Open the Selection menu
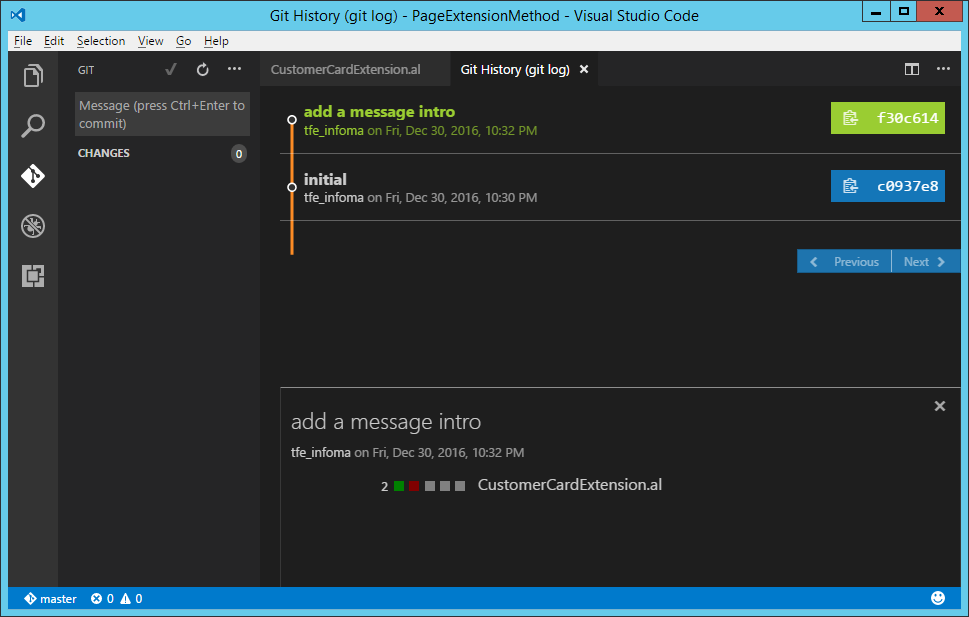Image resolution: width=969 pixels, height=617 pixels. point(101,41)
